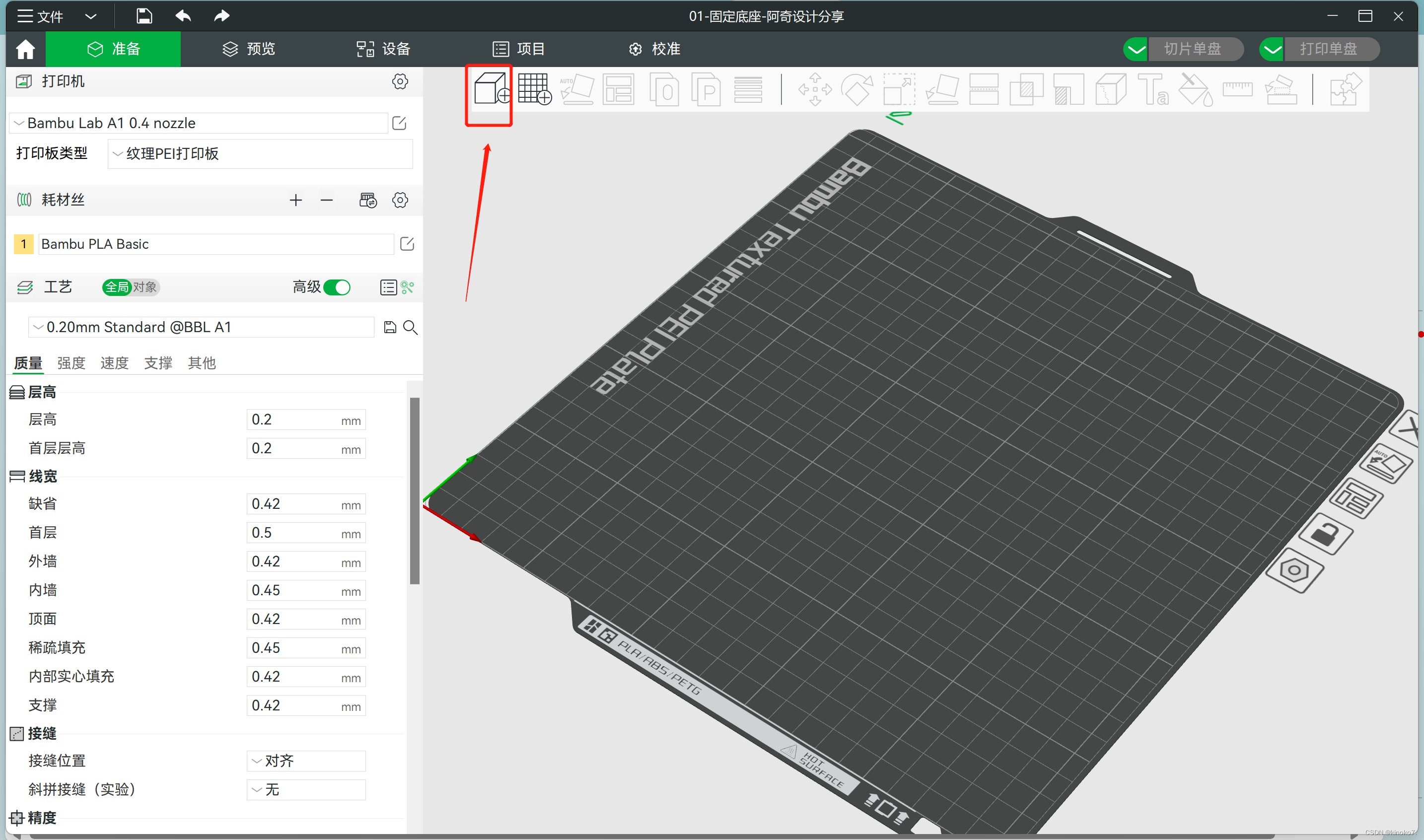Viewport: 1424px width, 840px height.
Task: Open the 强度 settings tab
Action: point(71,363)
